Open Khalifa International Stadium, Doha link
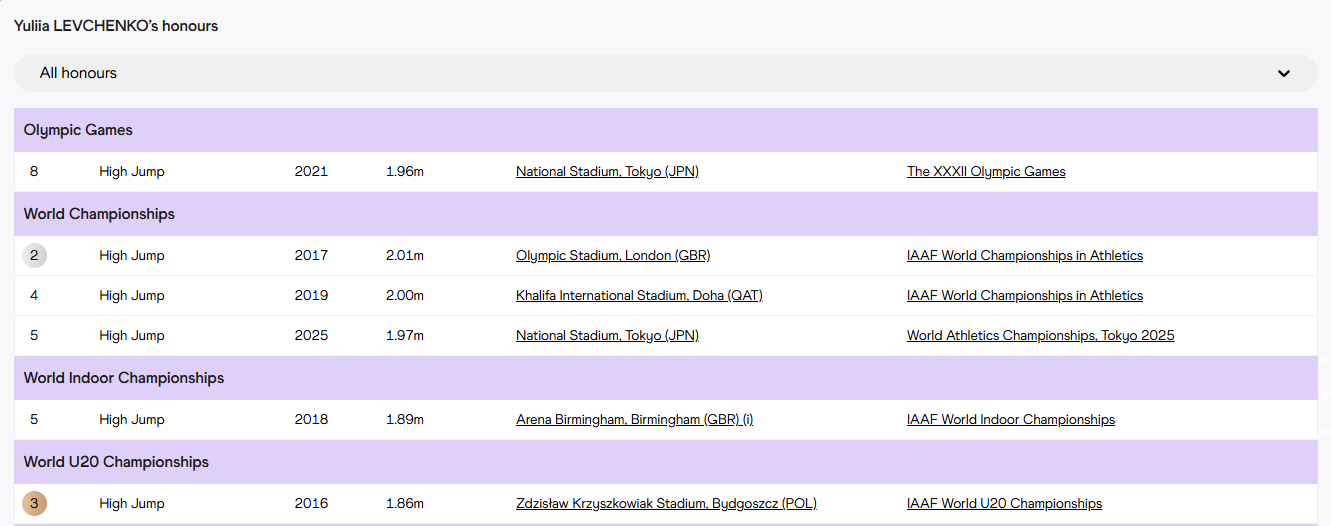 coord(639,296)
